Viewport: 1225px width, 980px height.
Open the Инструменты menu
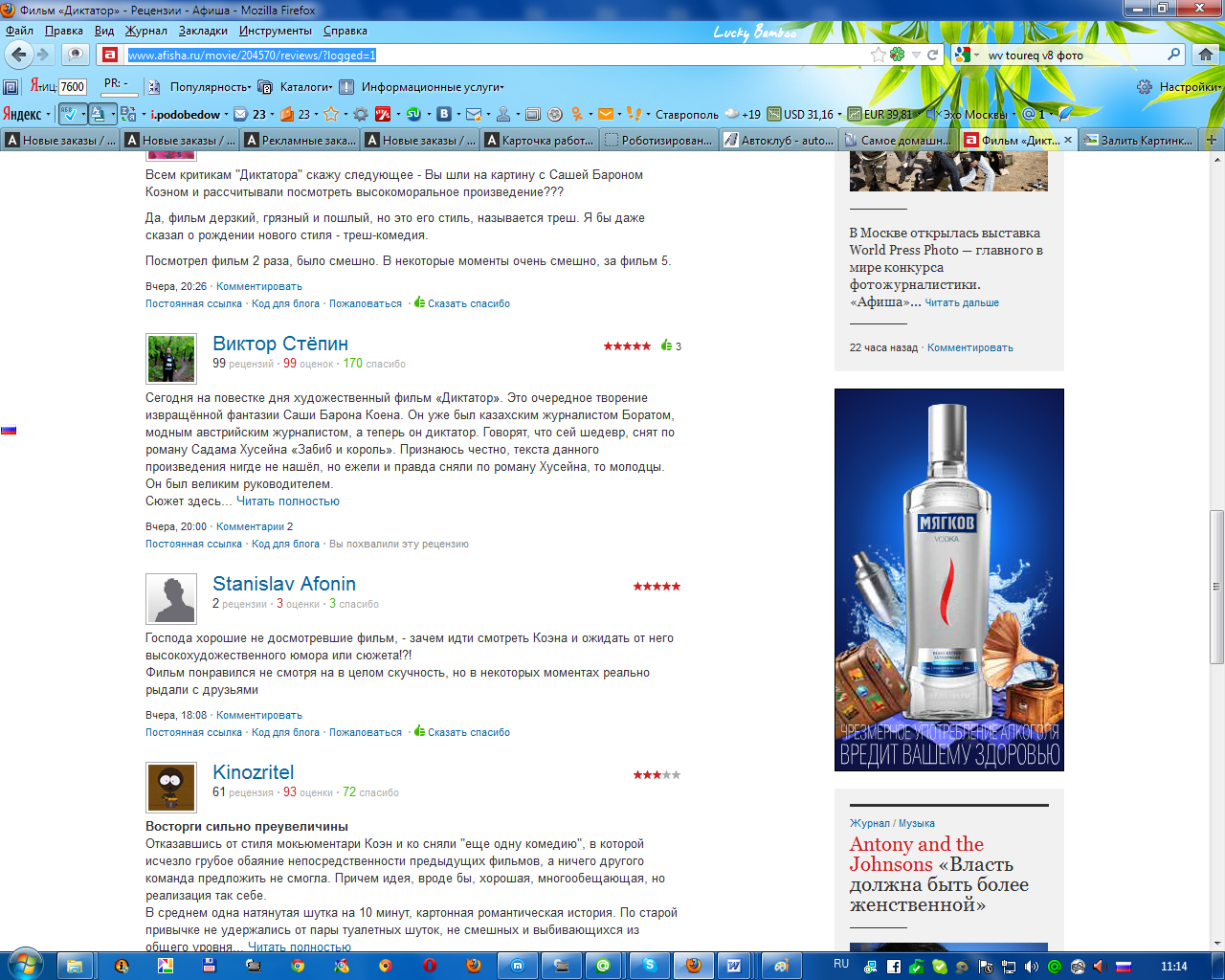pyautogui.click(x=276, y=31)
